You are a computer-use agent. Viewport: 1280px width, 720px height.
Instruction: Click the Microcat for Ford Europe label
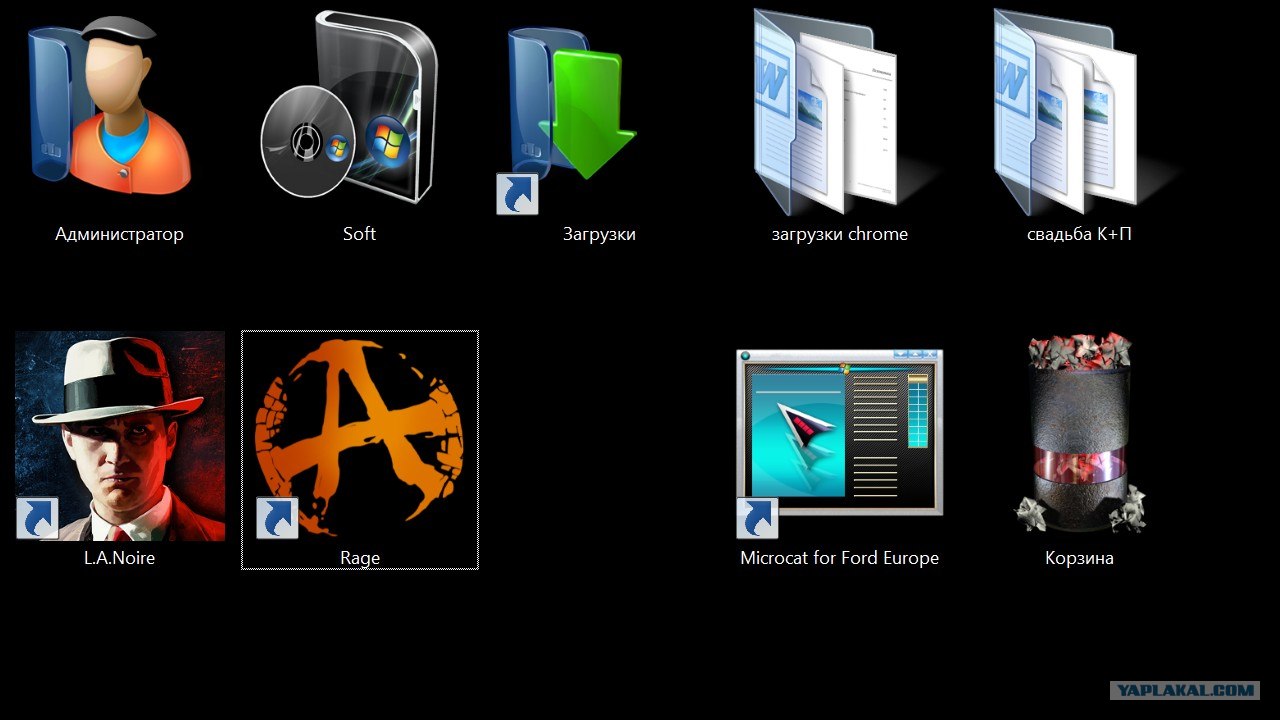(840, 558)
